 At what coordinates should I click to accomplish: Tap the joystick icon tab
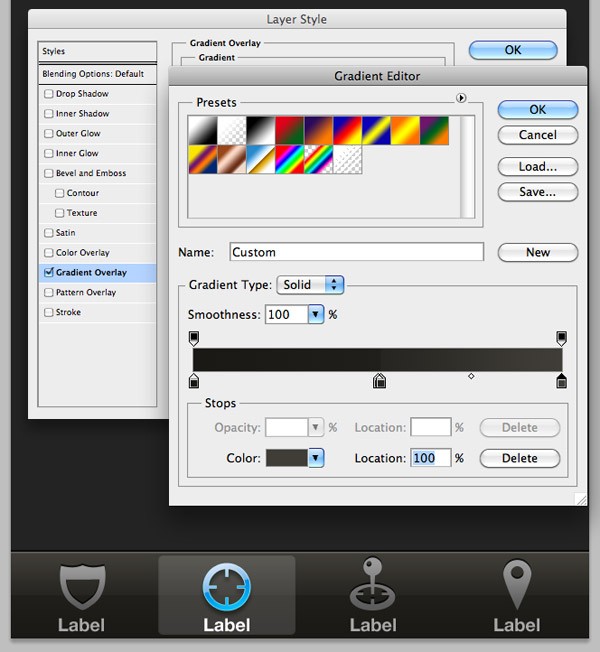[373, 584]
